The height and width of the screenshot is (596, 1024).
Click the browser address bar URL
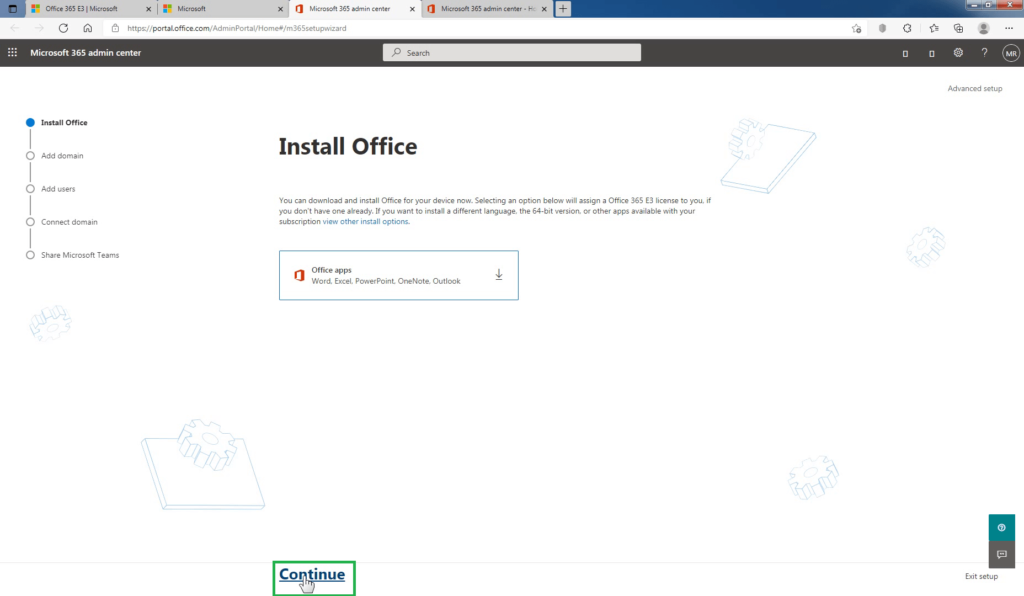(237, 28)
